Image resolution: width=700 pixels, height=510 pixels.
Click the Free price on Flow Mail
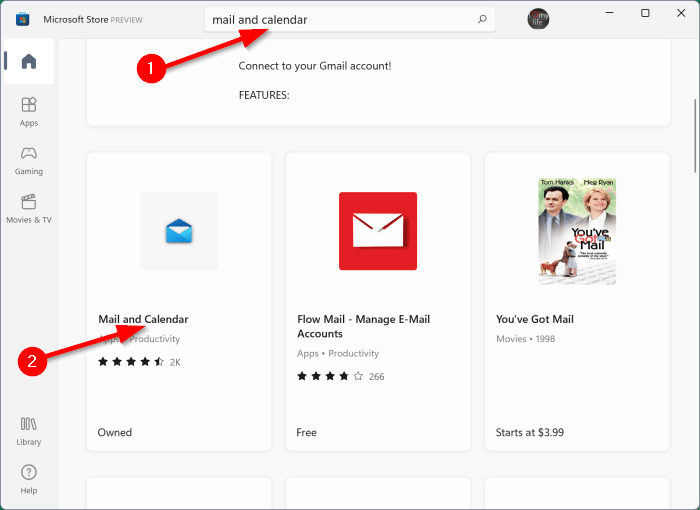click(x=306, y=432)
